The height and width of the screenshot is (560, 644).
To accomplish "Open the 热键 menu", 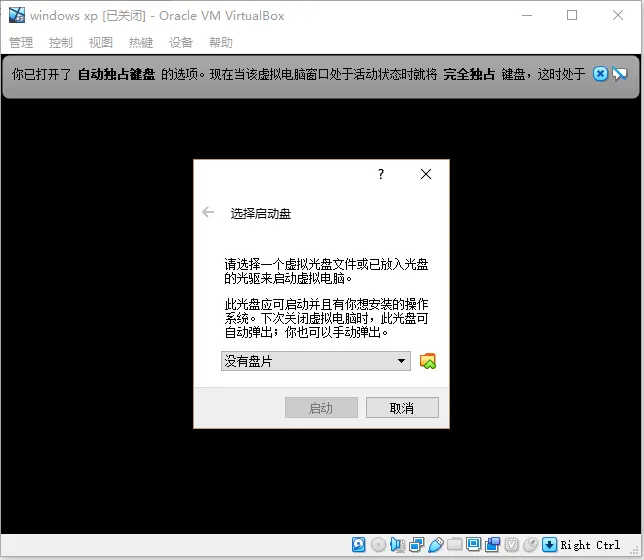I will coord(141,42).
